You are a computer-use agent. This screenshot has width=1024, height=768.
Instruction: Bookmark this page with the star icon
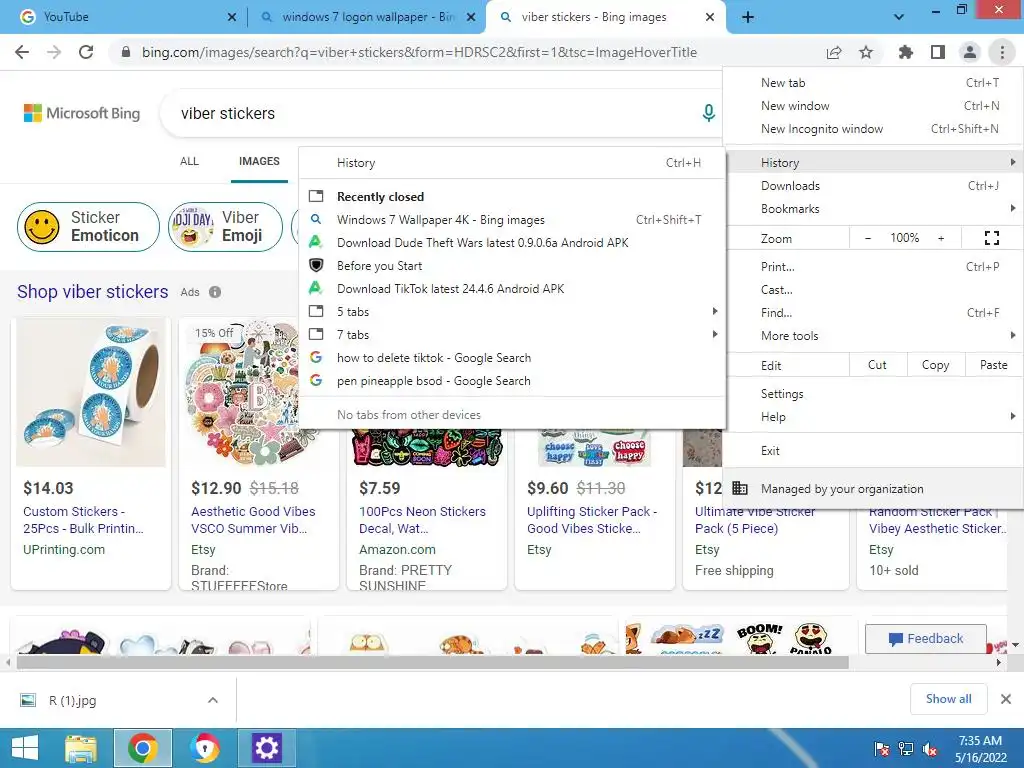point(866,52)
